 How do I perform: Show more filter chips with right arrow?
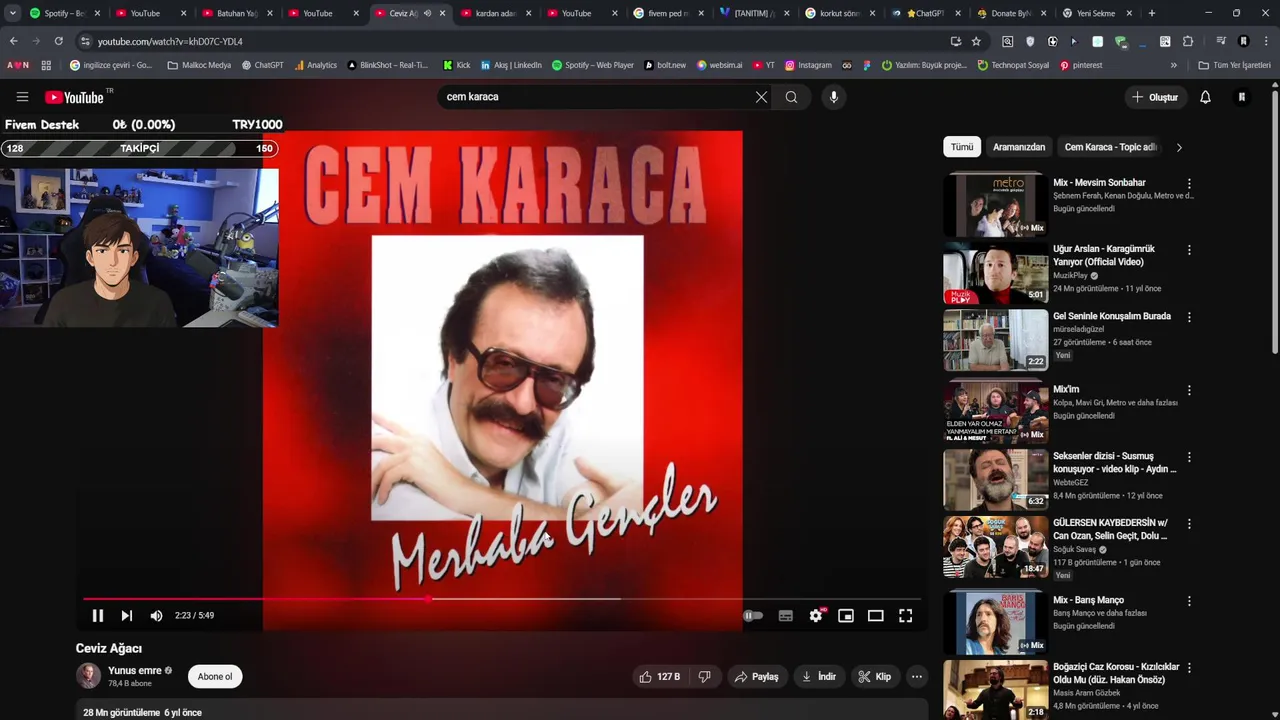(x=1179, y=147)
